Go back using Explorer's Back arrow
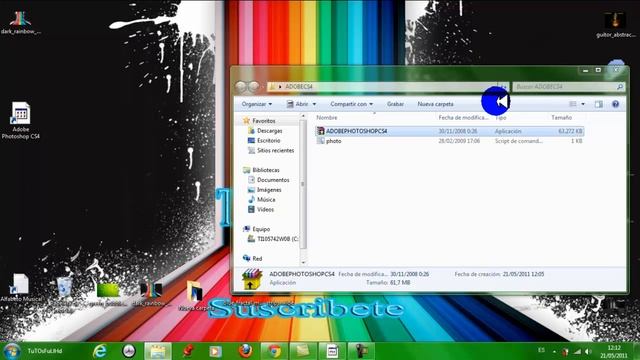 241,87
